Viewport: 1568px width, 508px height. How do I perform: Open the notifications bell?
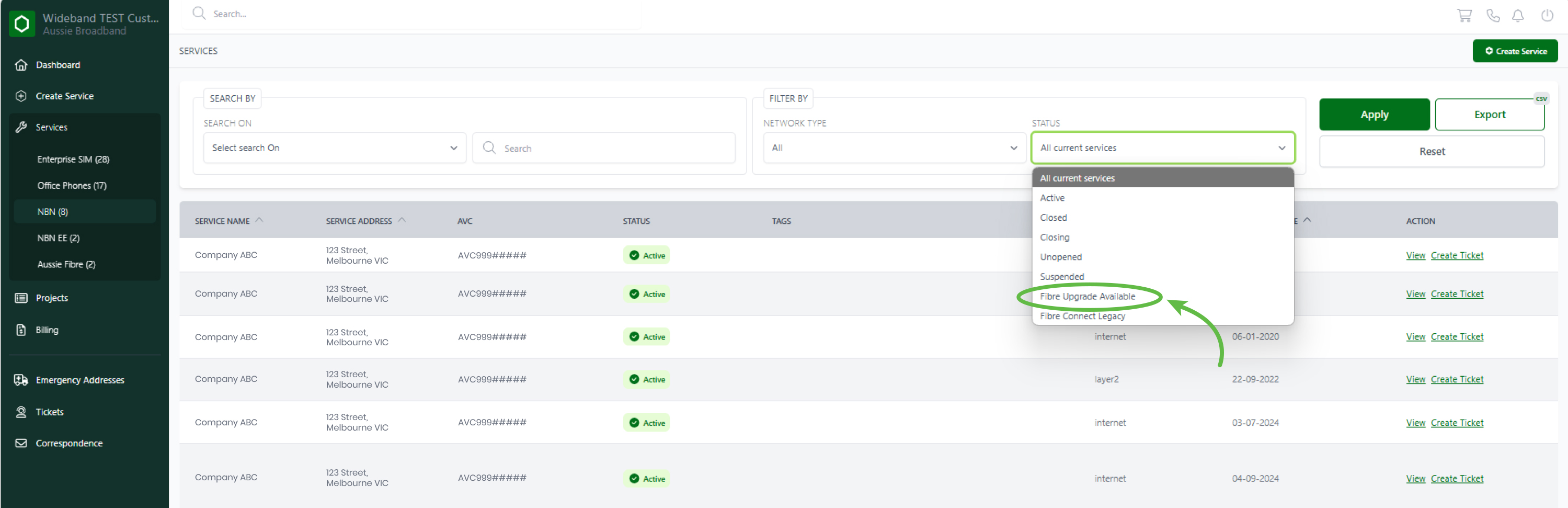(1517, 15)
